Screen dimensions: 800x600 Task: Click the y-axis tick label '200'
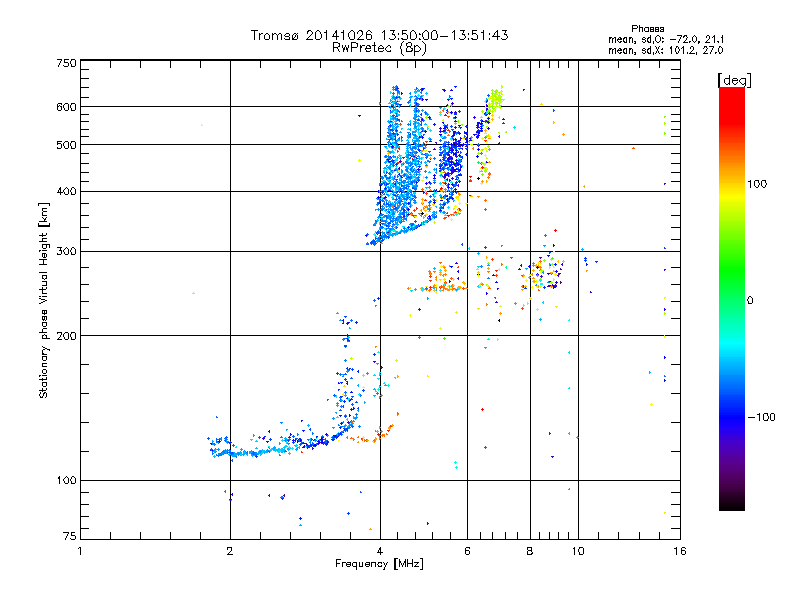click(66, 336)
